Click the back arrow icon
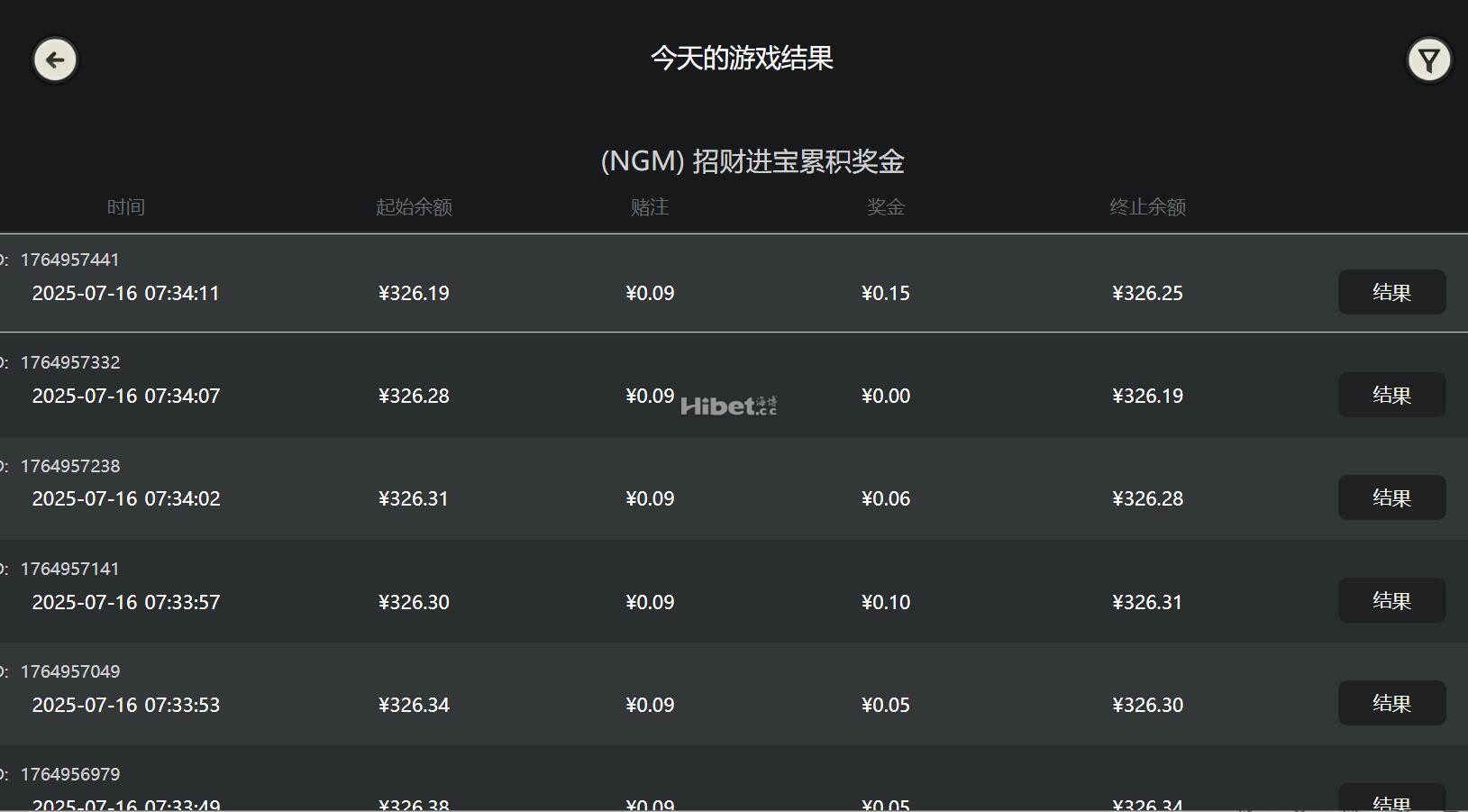This screenshot has height=812, width=1468. (x=56, y=60)
